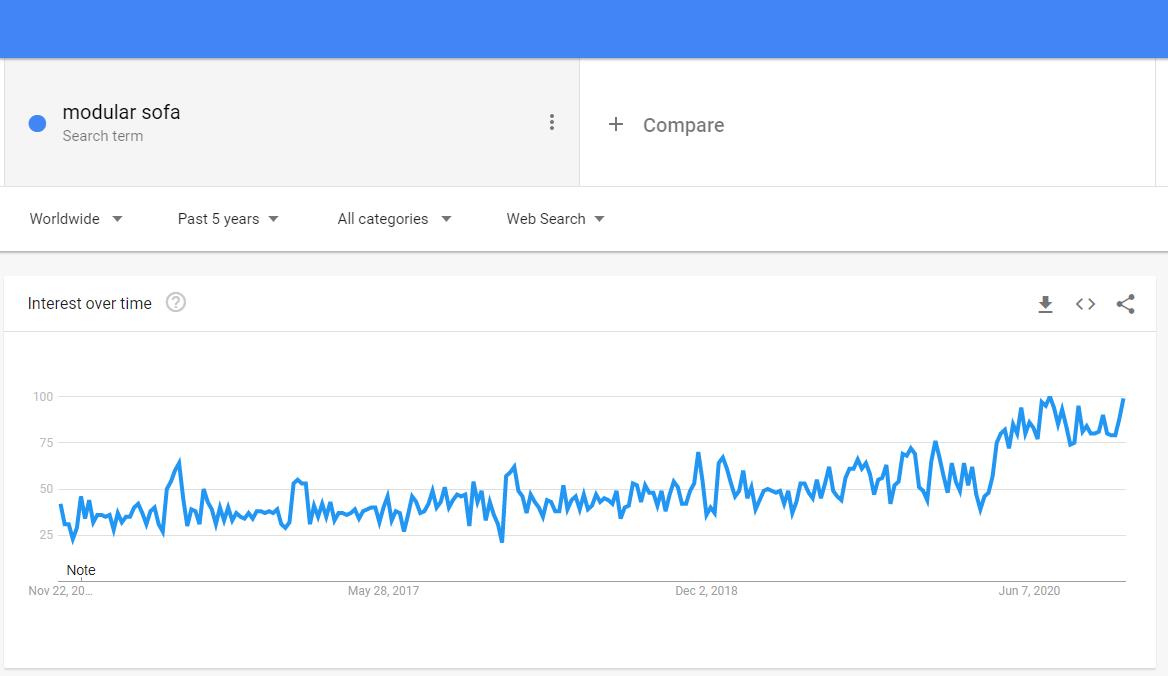
Task: Click the Note marker on chart
Action: [x=81, y=570]
